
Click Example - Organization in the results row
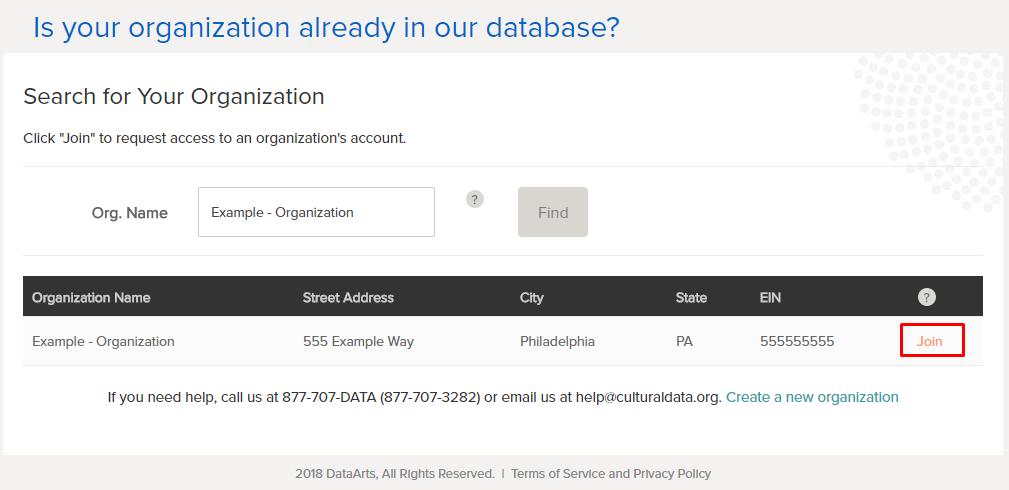(x=103, y=341)
